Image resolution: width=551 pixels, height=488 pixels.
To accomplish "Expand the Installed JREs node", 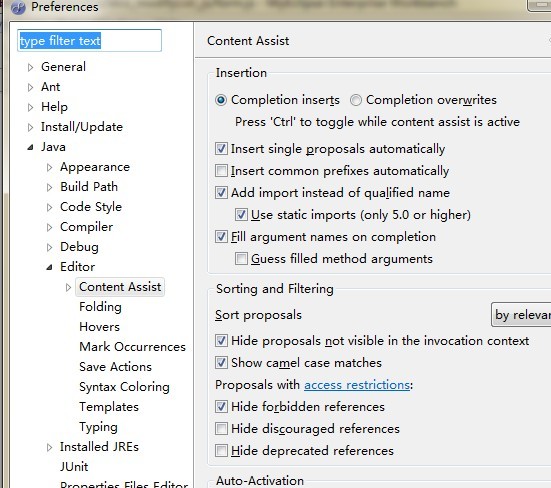I will [x=50, y=447].
